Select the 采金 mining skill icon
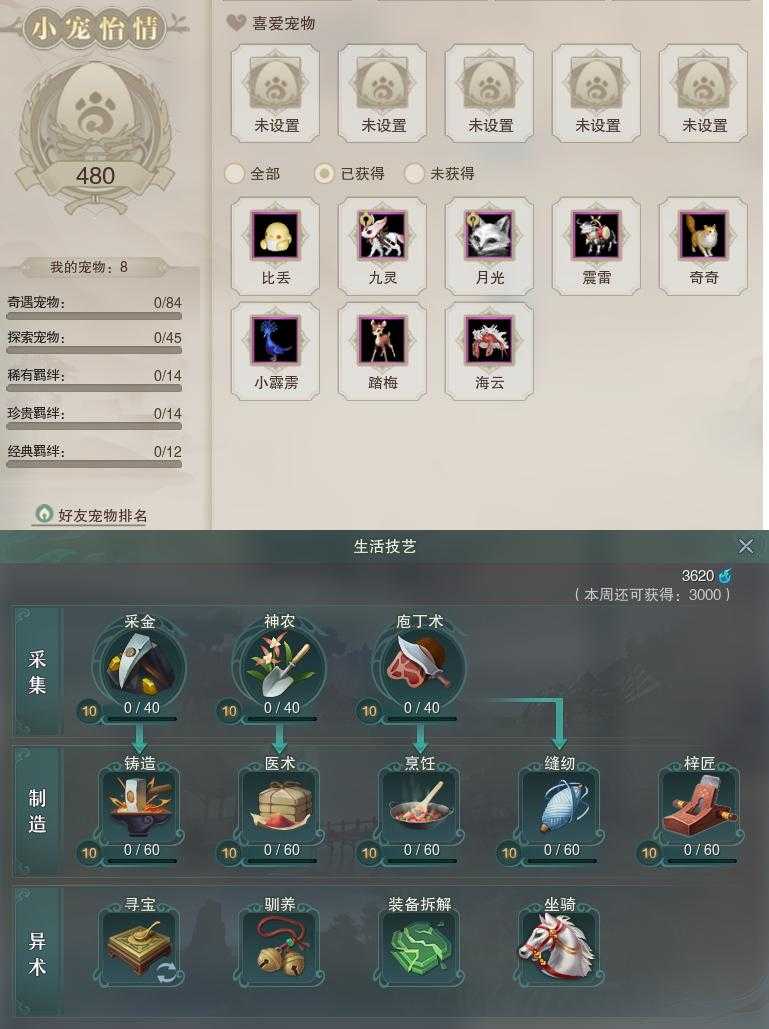The height and width of the screenshot is (1029, 769). [x=140, y=667]
